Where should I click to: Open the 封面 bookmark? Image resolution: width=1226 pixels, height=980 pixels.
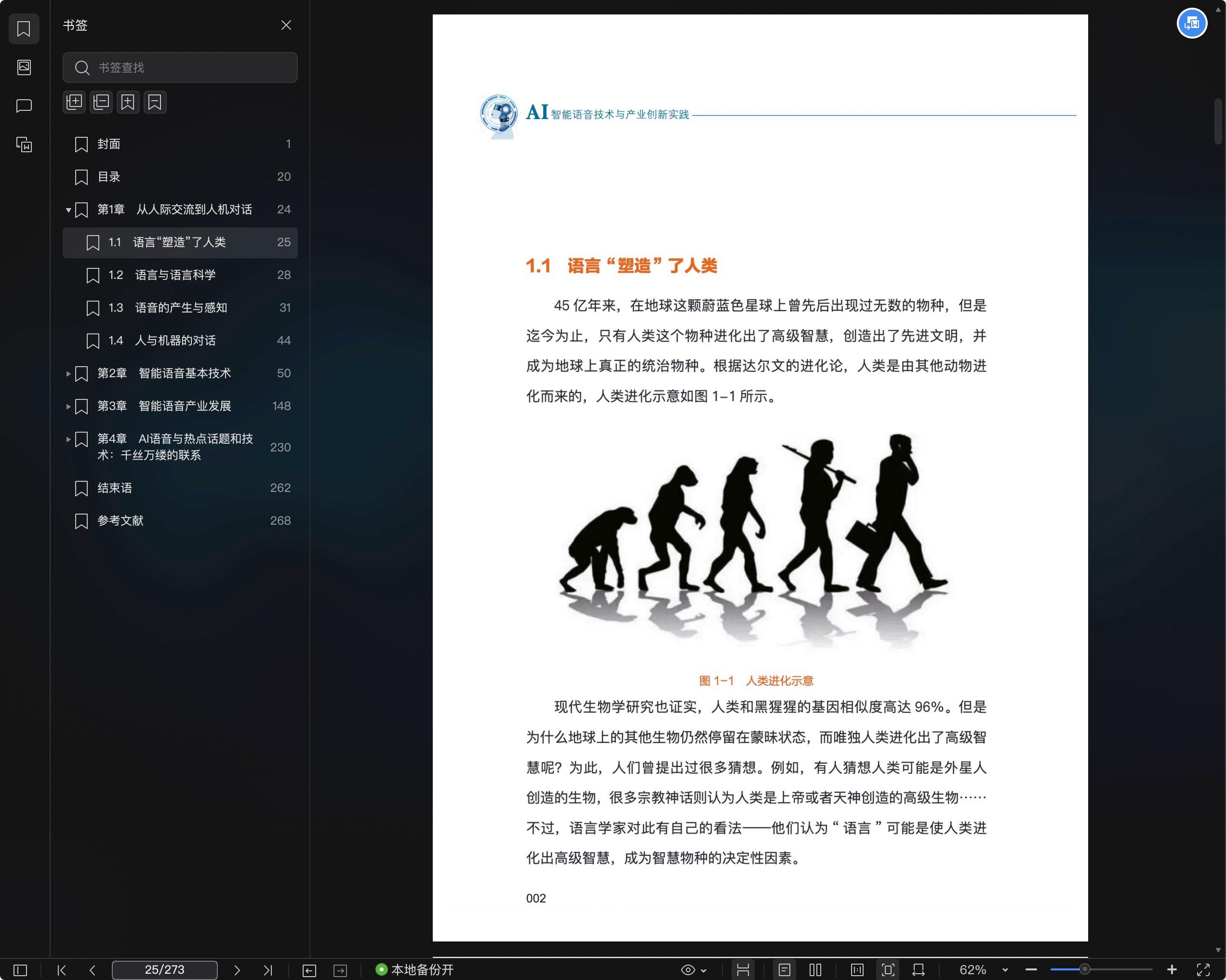click(180, 144)
